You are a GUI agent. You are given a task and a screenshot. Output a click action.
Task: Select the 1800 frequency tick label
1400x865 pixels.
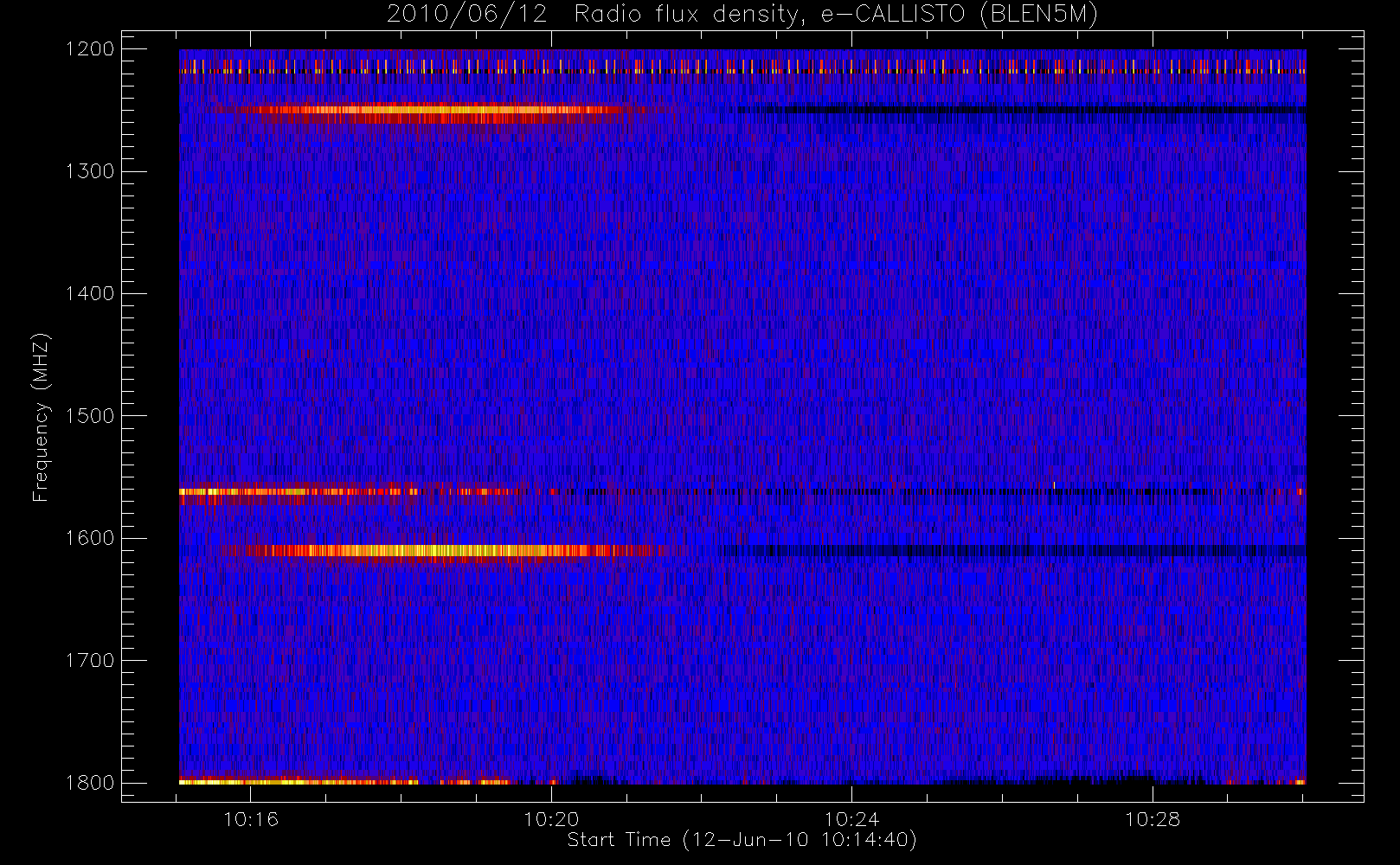pos(91,783)
